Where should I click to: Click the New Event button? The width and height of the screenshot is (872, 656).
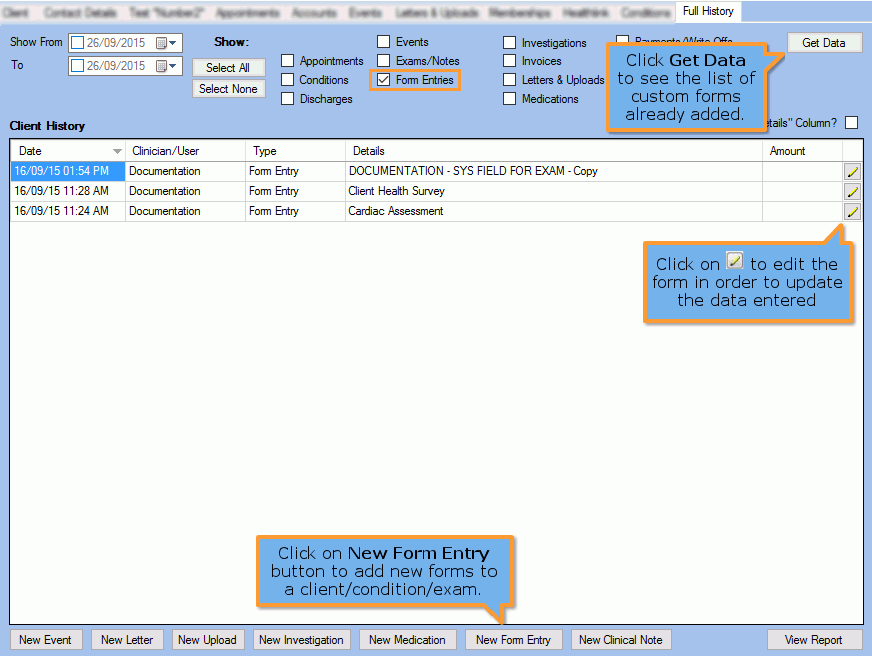point(45,640)
